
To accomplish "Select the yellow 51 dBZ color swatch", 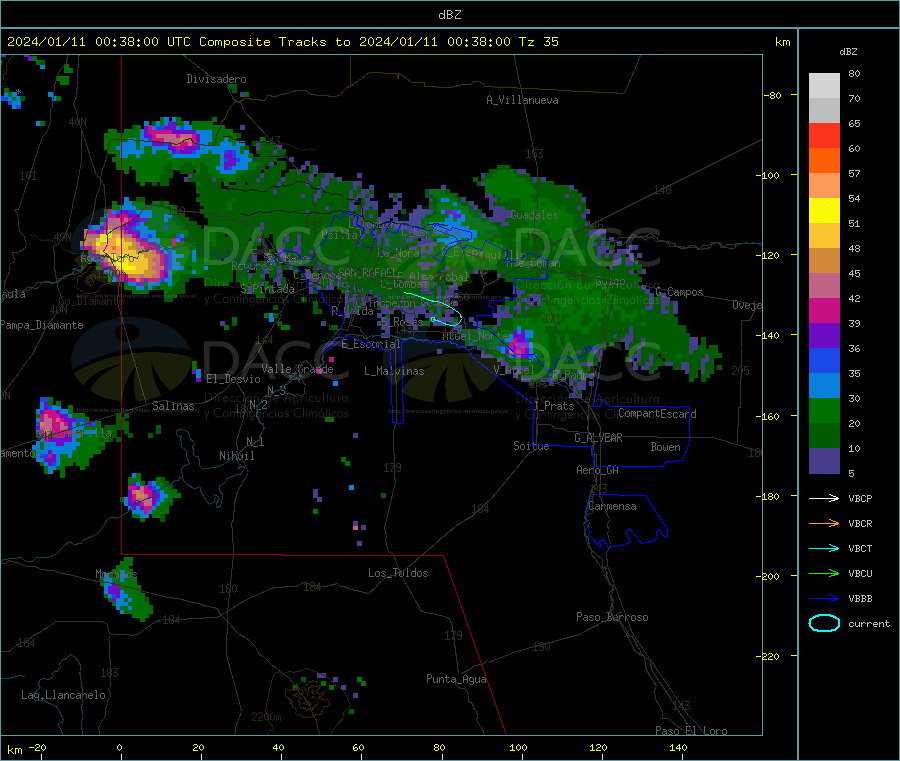I will pos(824,211).
